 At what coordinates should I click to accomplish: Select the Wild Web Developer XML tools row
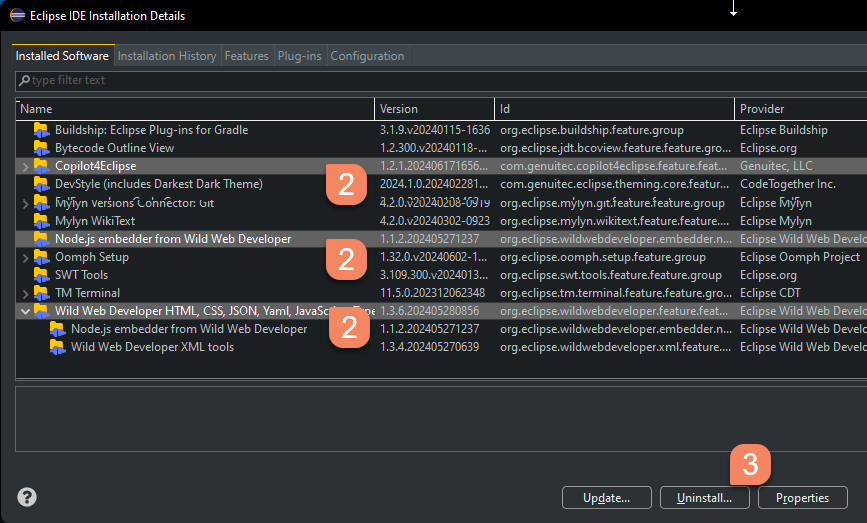click(441, 347)
